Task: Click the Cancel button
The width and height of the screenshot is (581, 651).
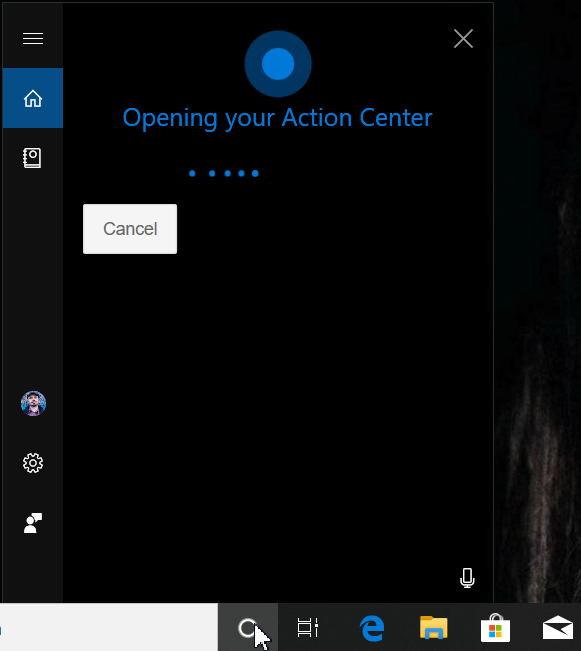Action: coord(130,229)
